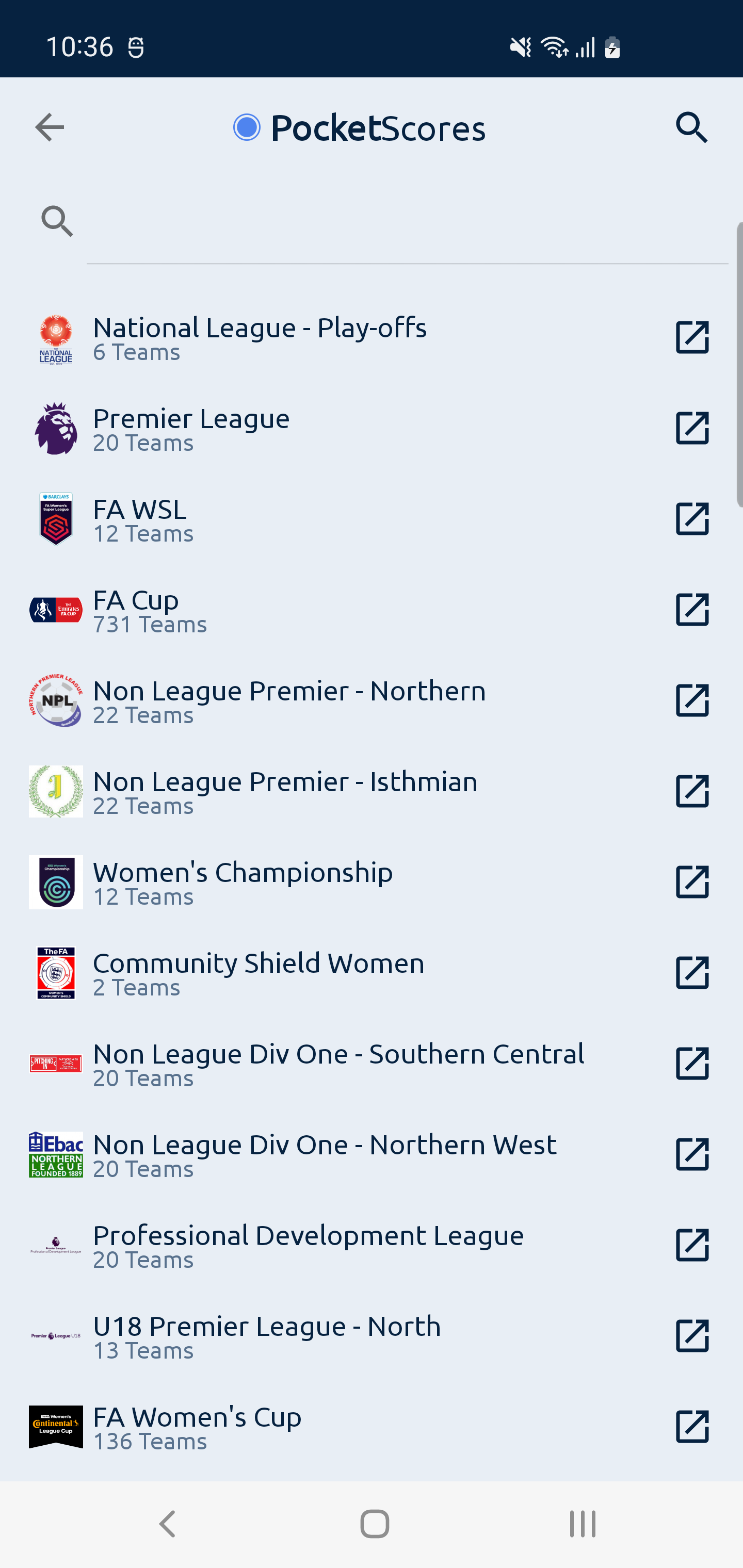Viewport: 743px width, 1568px height.
Task: Open the external link icon for FA WSL
Action: 692,518
